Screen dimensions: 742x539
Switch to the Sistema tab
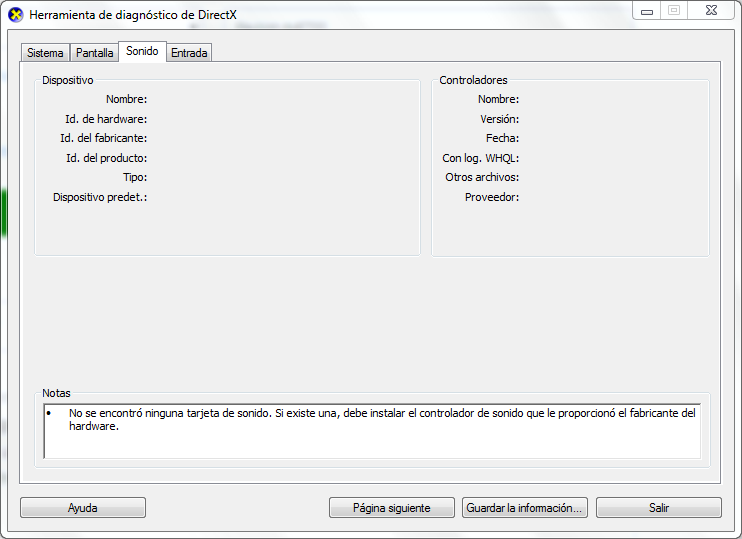coord(45,53)
